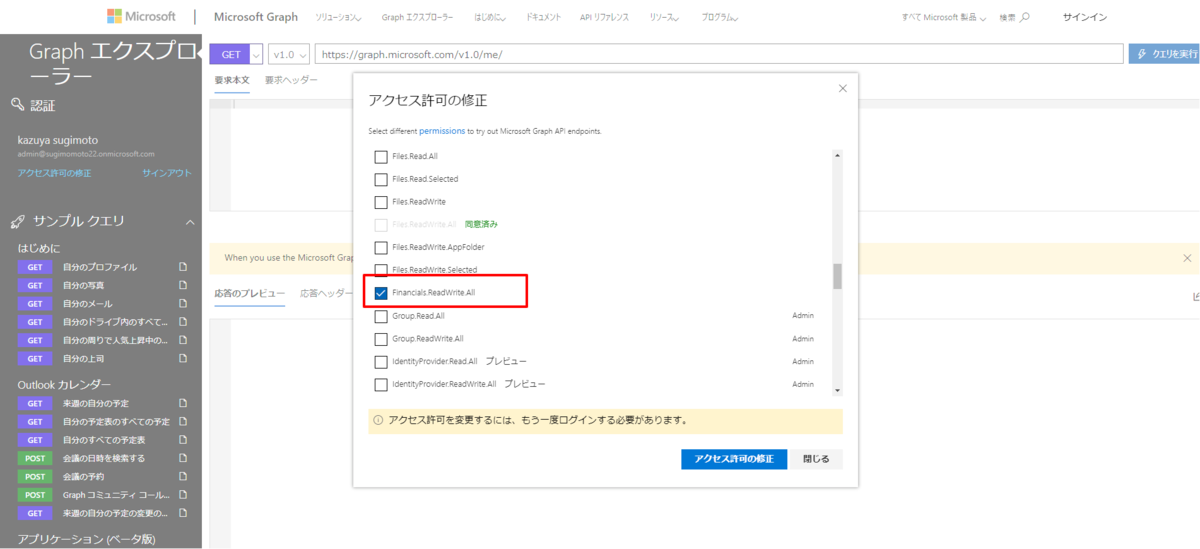Close the access permission dialog

tap(842, 88)
